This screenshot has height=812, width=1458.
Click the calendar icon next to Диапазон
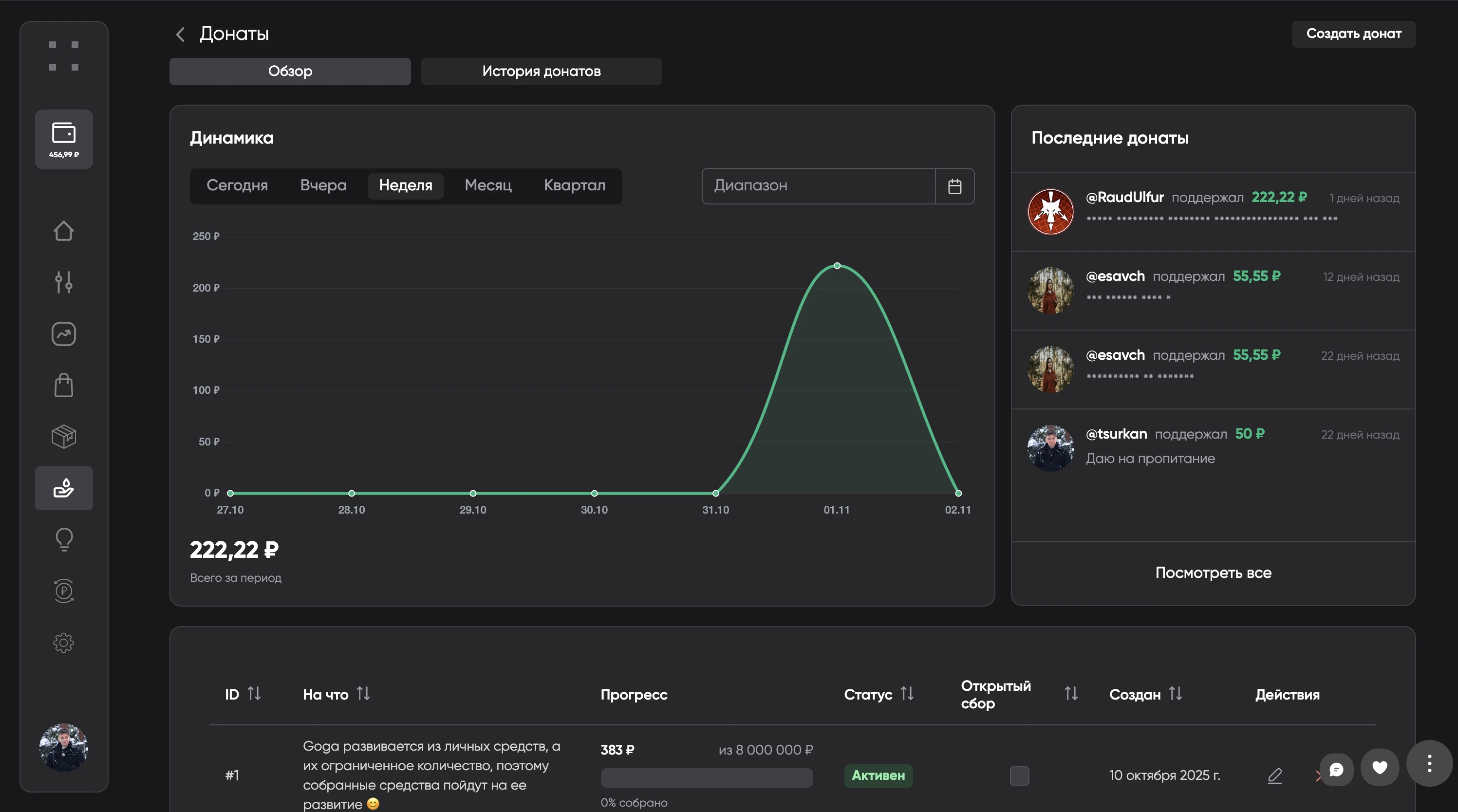954,186
